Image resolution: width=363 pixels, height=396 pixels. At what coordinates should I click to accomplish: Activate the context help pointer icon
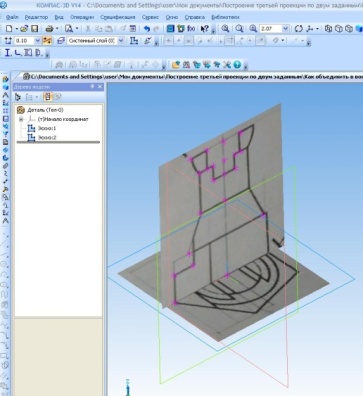pos(204,29)
